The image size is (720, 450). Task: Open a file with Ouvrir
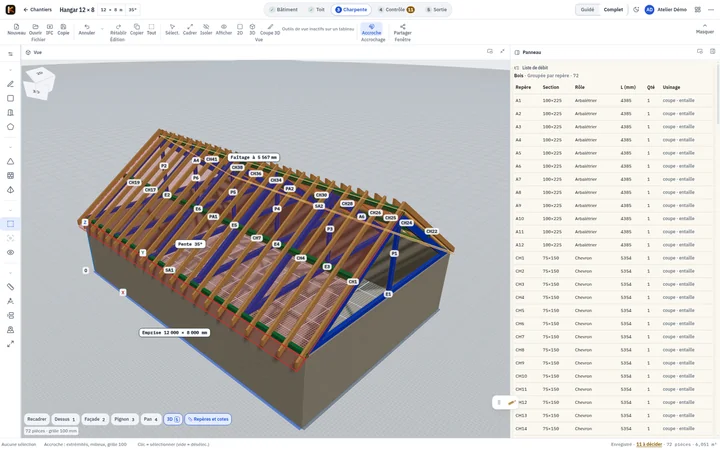tap(35, 29)
